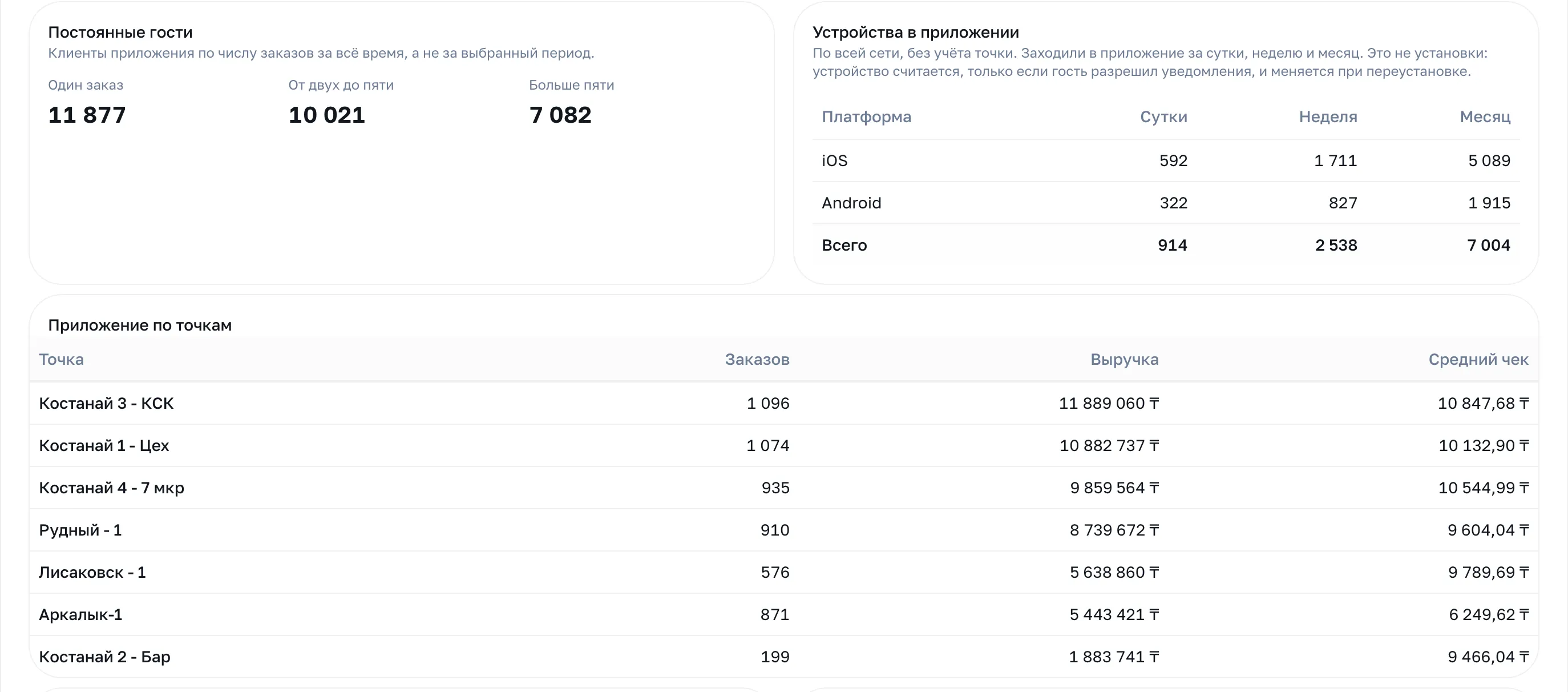The height and width of the screenshot is (692, 1568).
Task: Sort by Выручка column header
Action: [x=1124, y=359]
